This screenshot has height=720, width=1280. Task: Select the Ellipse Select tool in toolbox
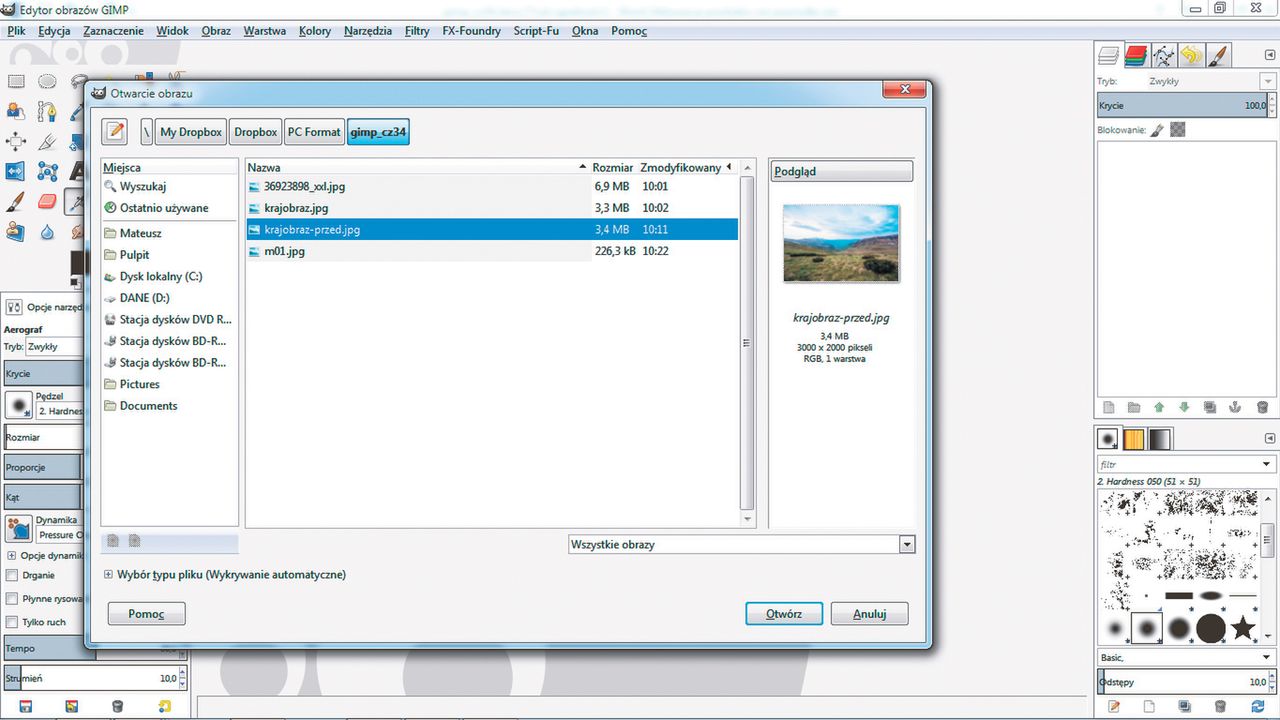pos(47,81)
